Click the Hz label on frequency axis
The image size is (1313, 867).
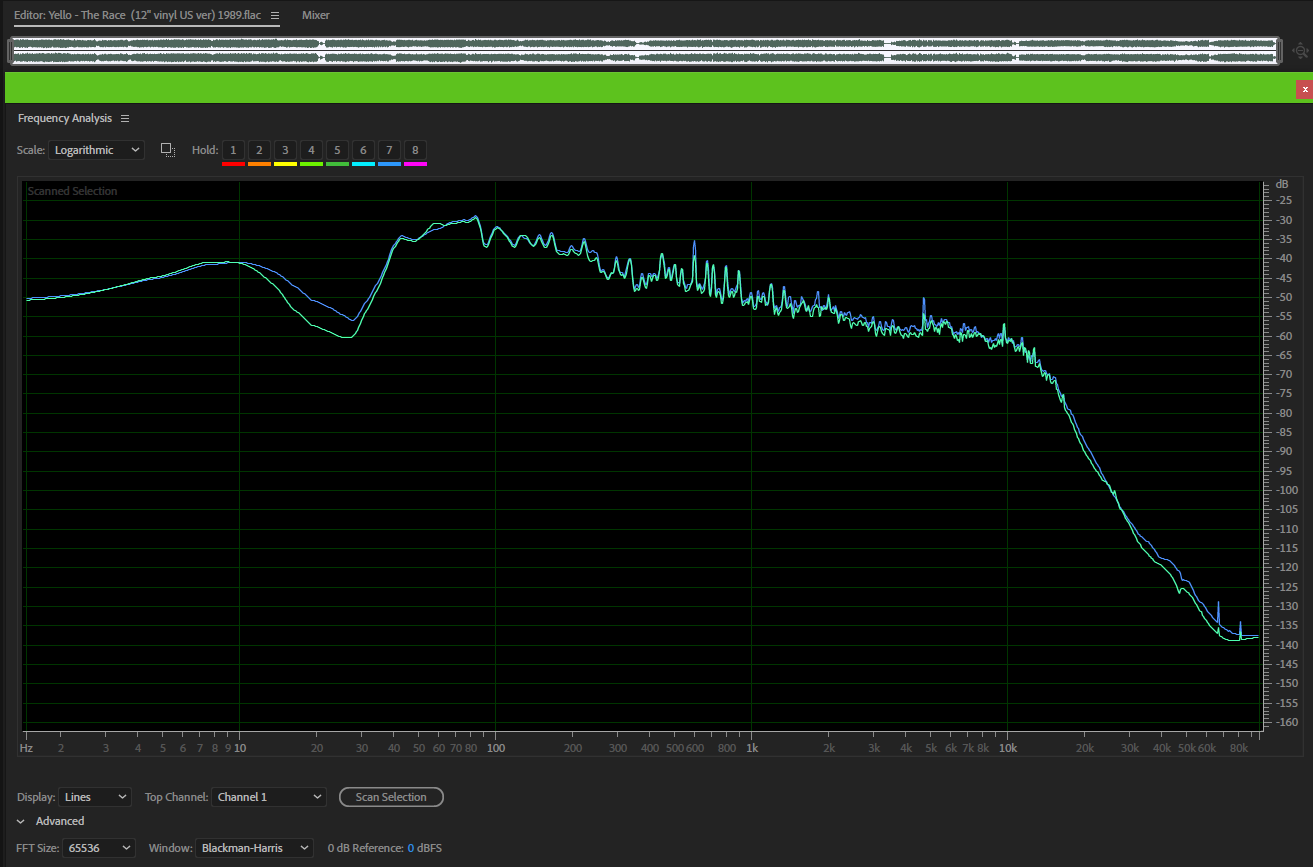pos(26,748)
